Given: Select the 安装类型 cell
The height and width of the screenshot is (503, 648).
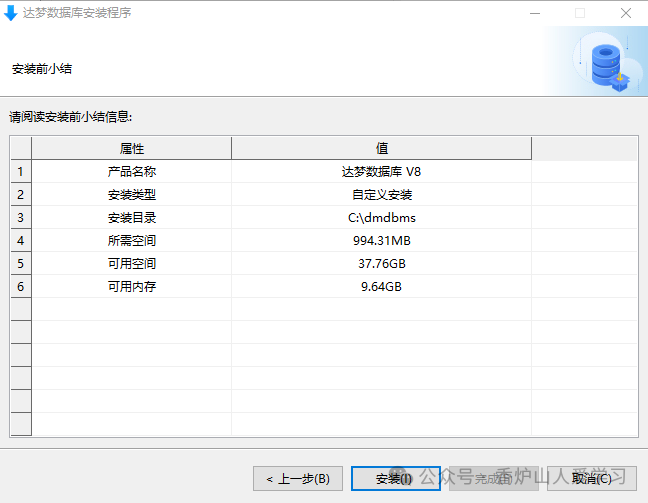Looking at the screenshot, I should [131, 194].
